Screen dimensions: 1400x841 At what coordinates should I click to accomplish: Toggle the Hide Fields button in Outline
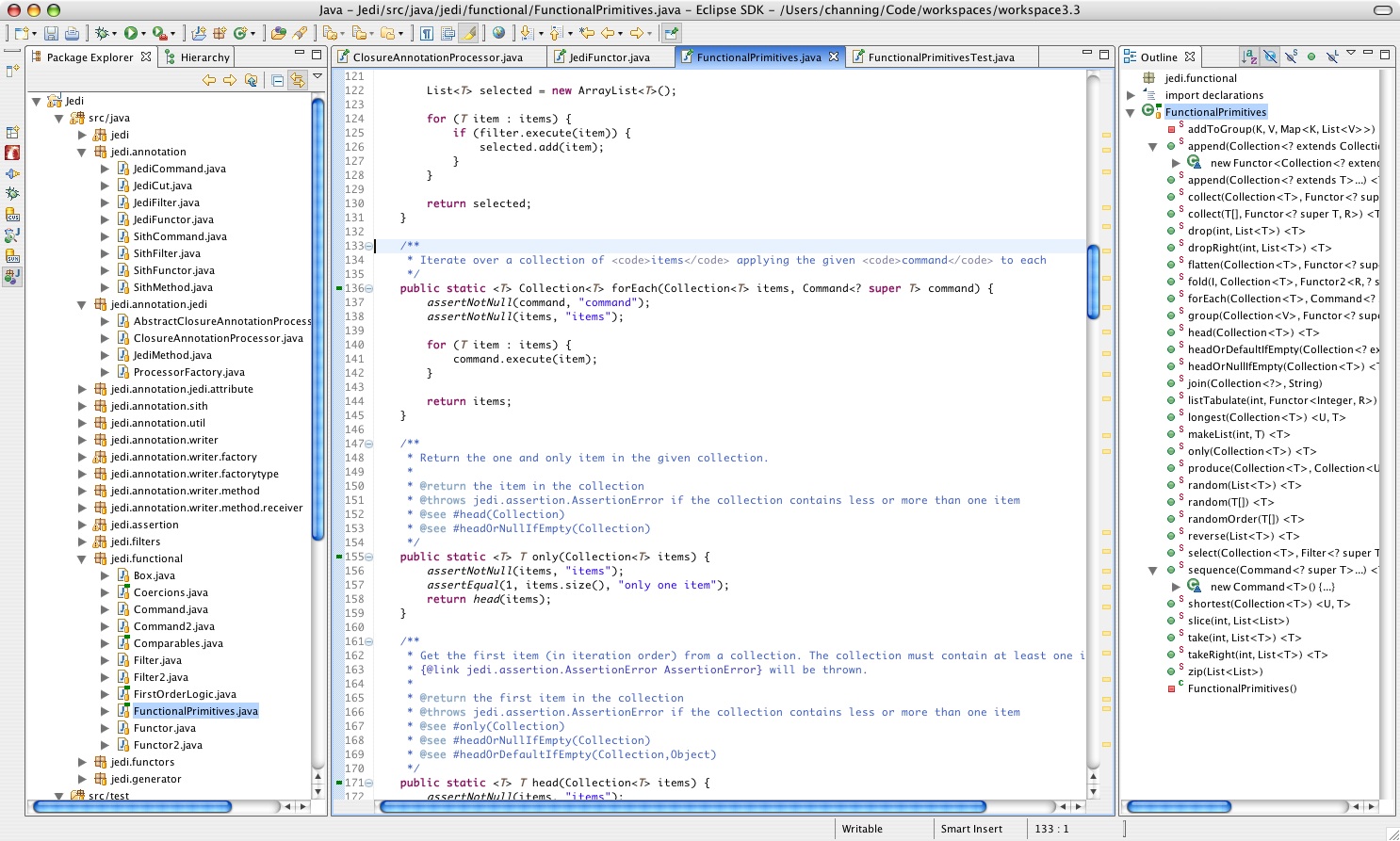click(1270, 57)
